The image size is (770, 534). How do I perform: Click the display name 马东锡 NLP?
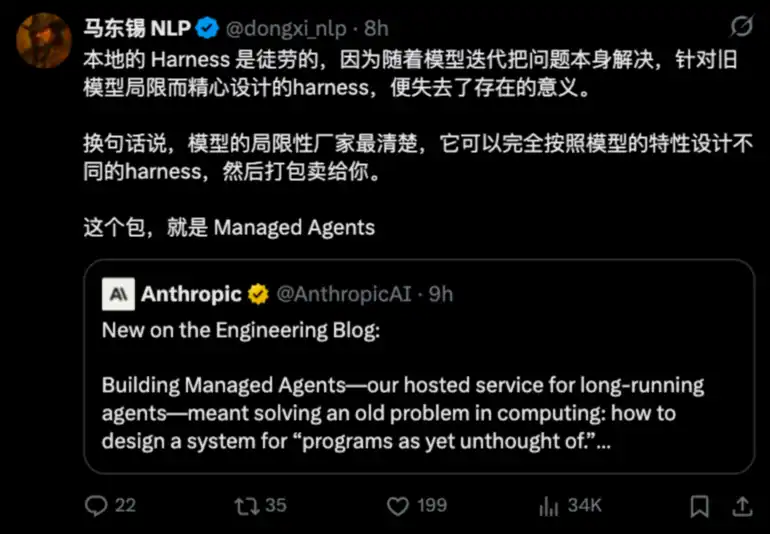tap(137, 28)
